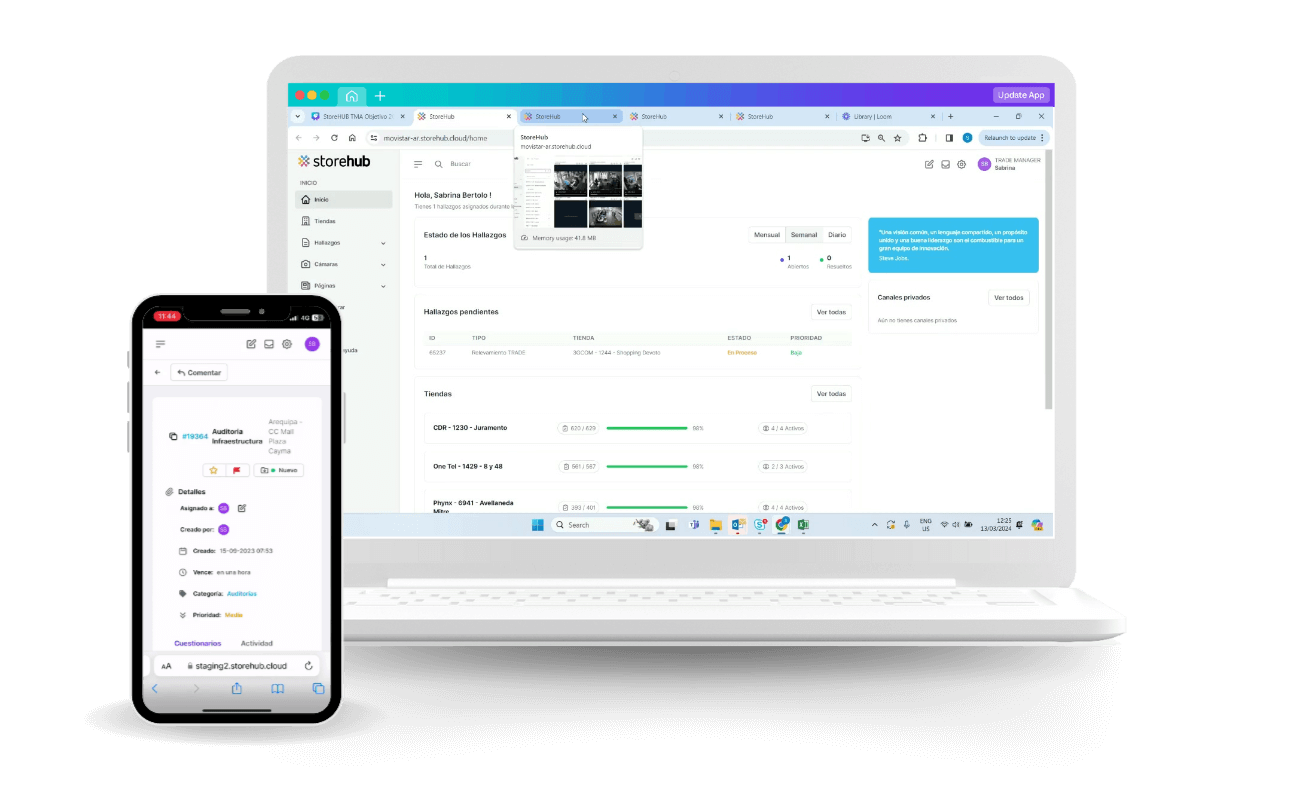Click Ver todas for Hallazgos pendientes
Image resolution: width=1300 pixels, height=800 pixels.
pyautogui.click(x=832, y=312)
